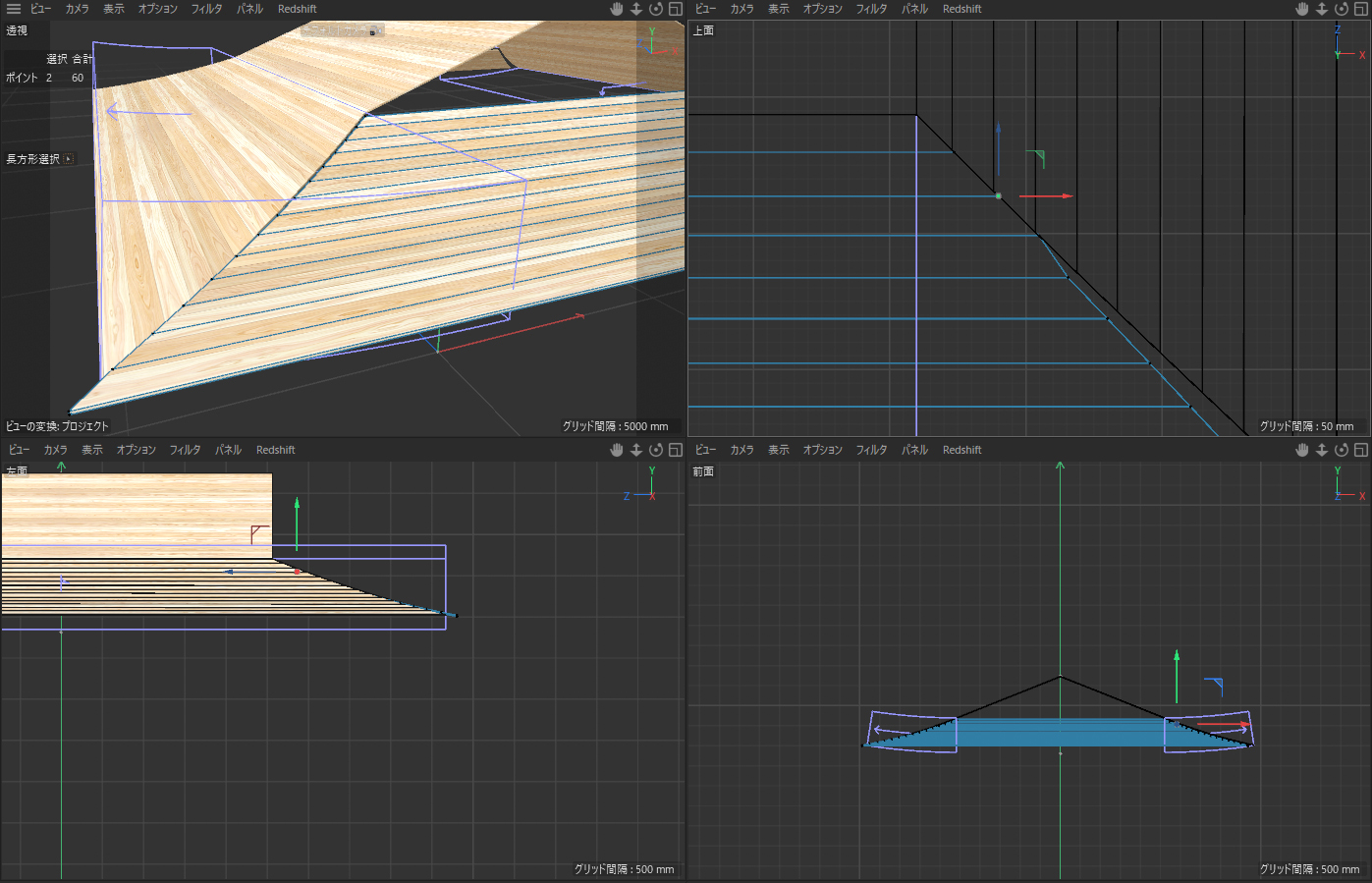Screen dimensions: 1372x883
Task: Open the カメラ menu in left viewport
Action: coord(56,450)
